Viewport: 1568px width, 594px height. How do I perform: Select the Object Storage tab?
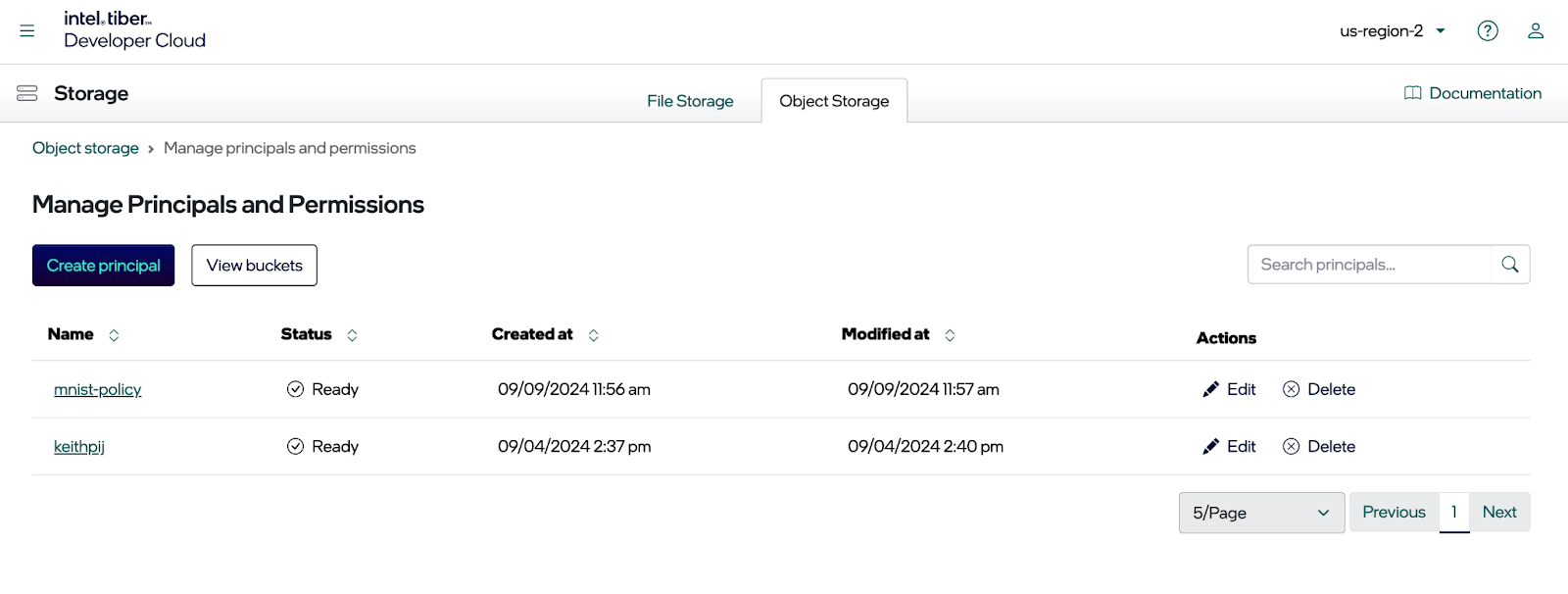[x=834, y=101]
